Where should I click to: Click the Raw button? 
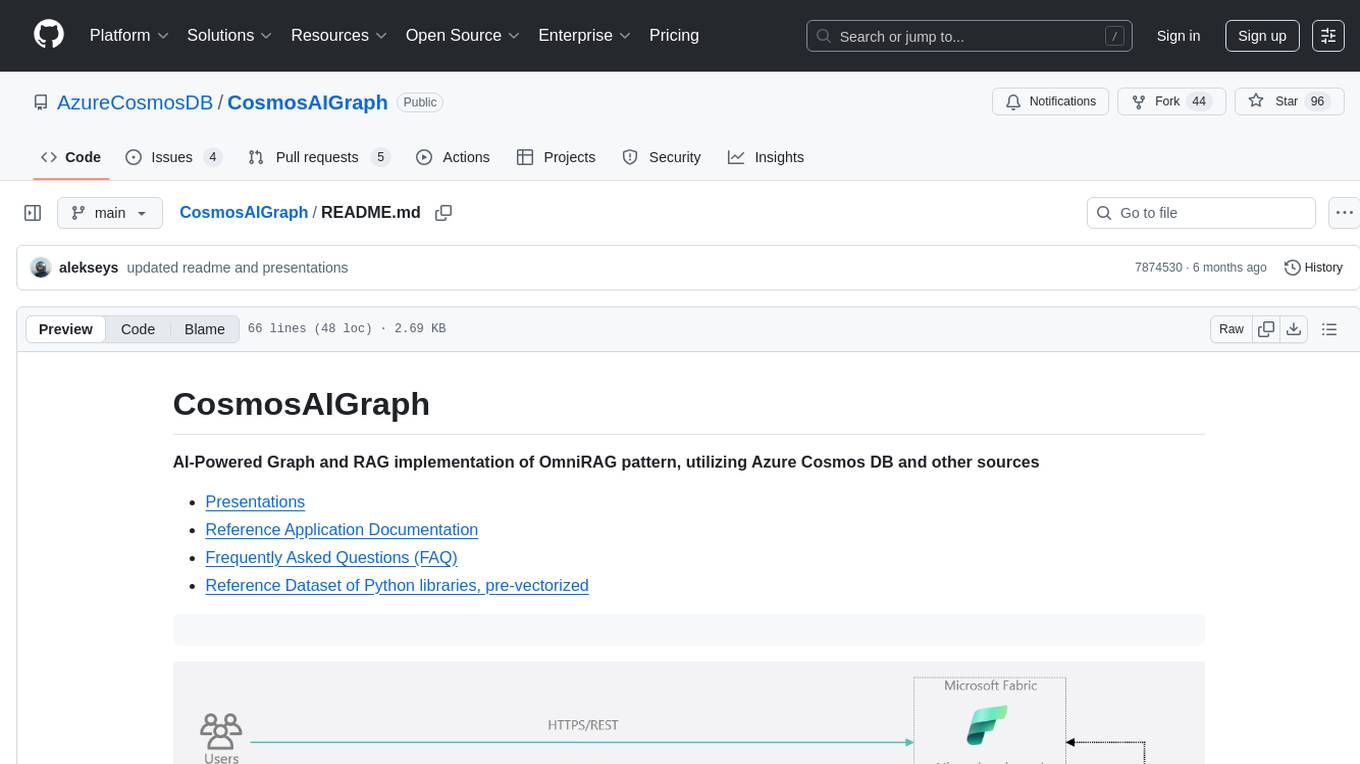click(1231, 329)
